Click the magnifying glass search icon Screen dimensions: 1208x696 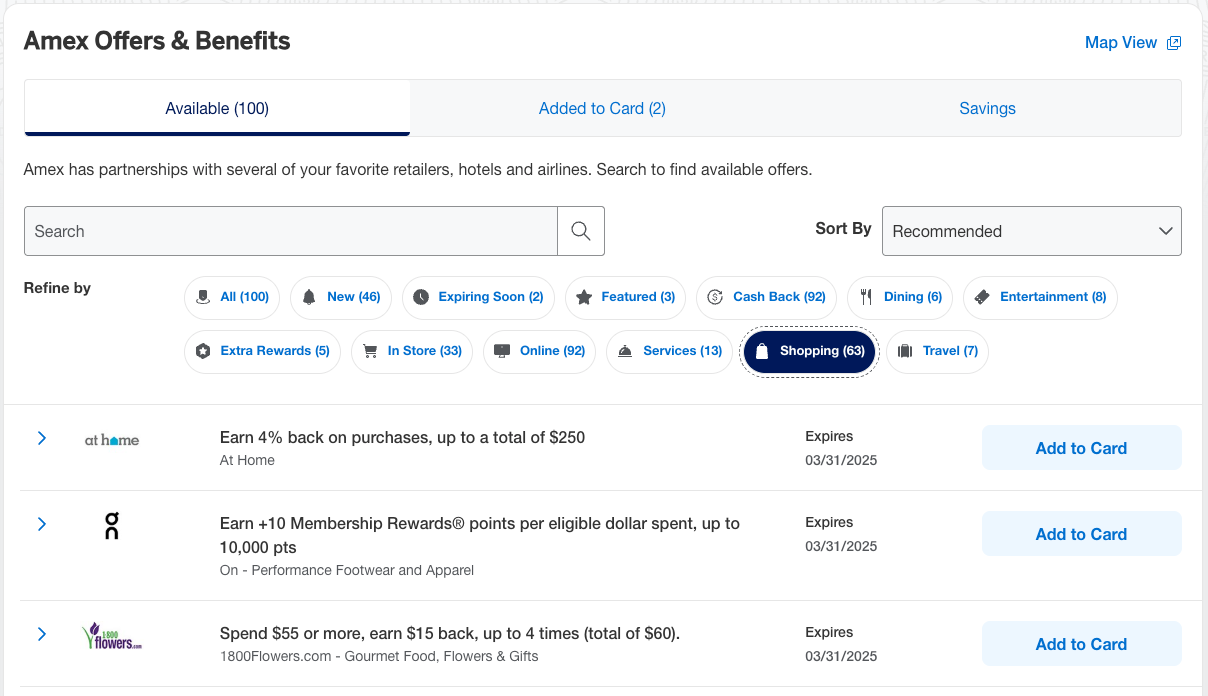(x=581, y=231)
